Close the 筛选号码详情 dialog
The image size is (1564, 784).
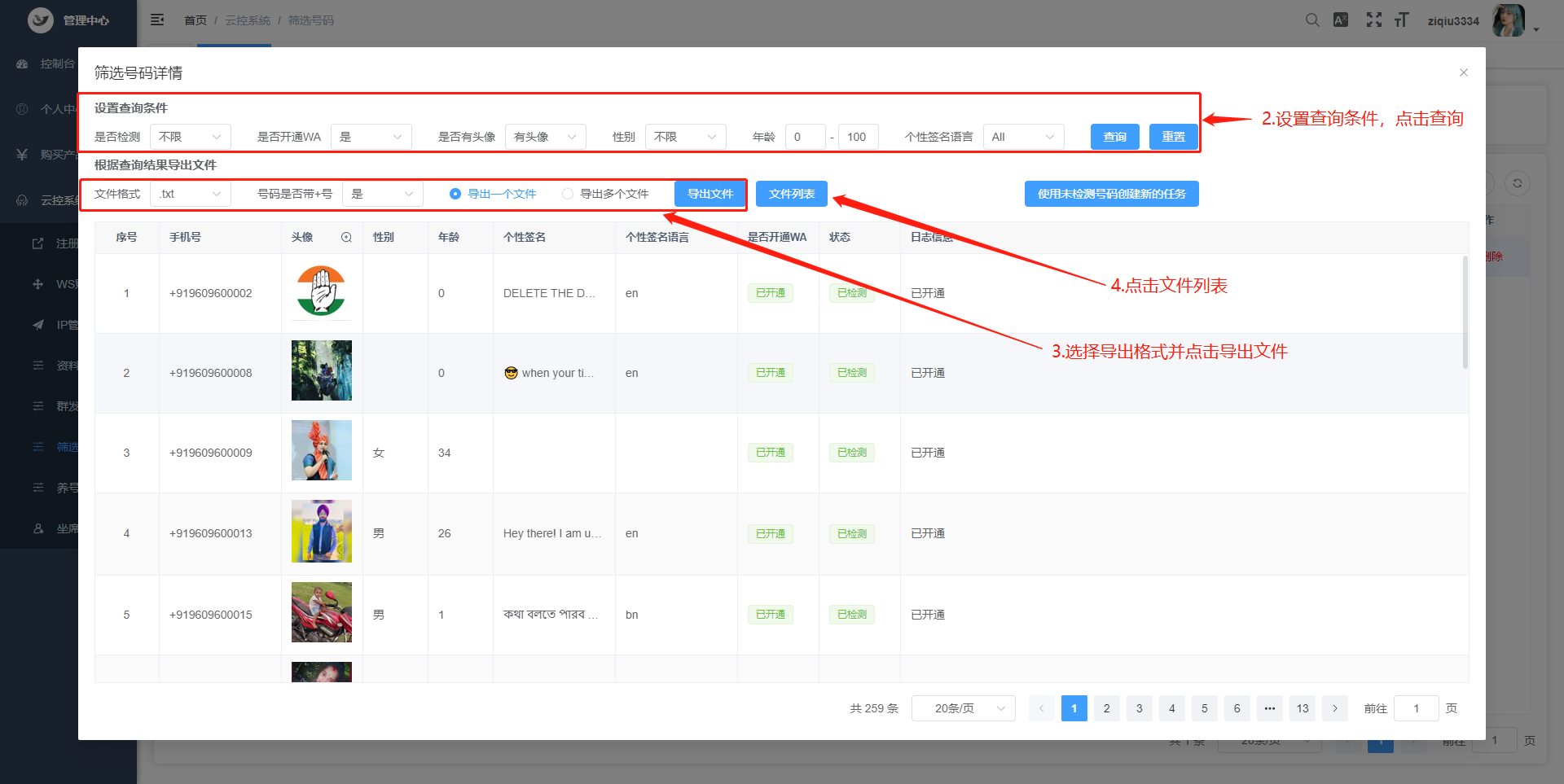1464,72
